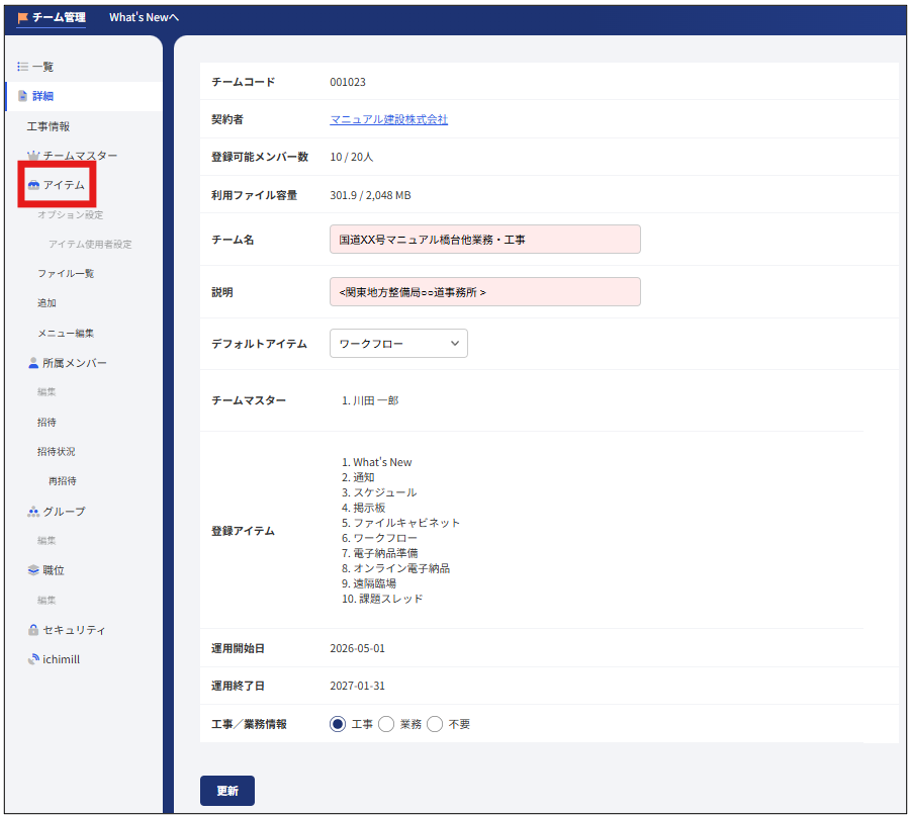Click the 説明 input field
This screenshot has width=909, height=817.
coord(485,292)
